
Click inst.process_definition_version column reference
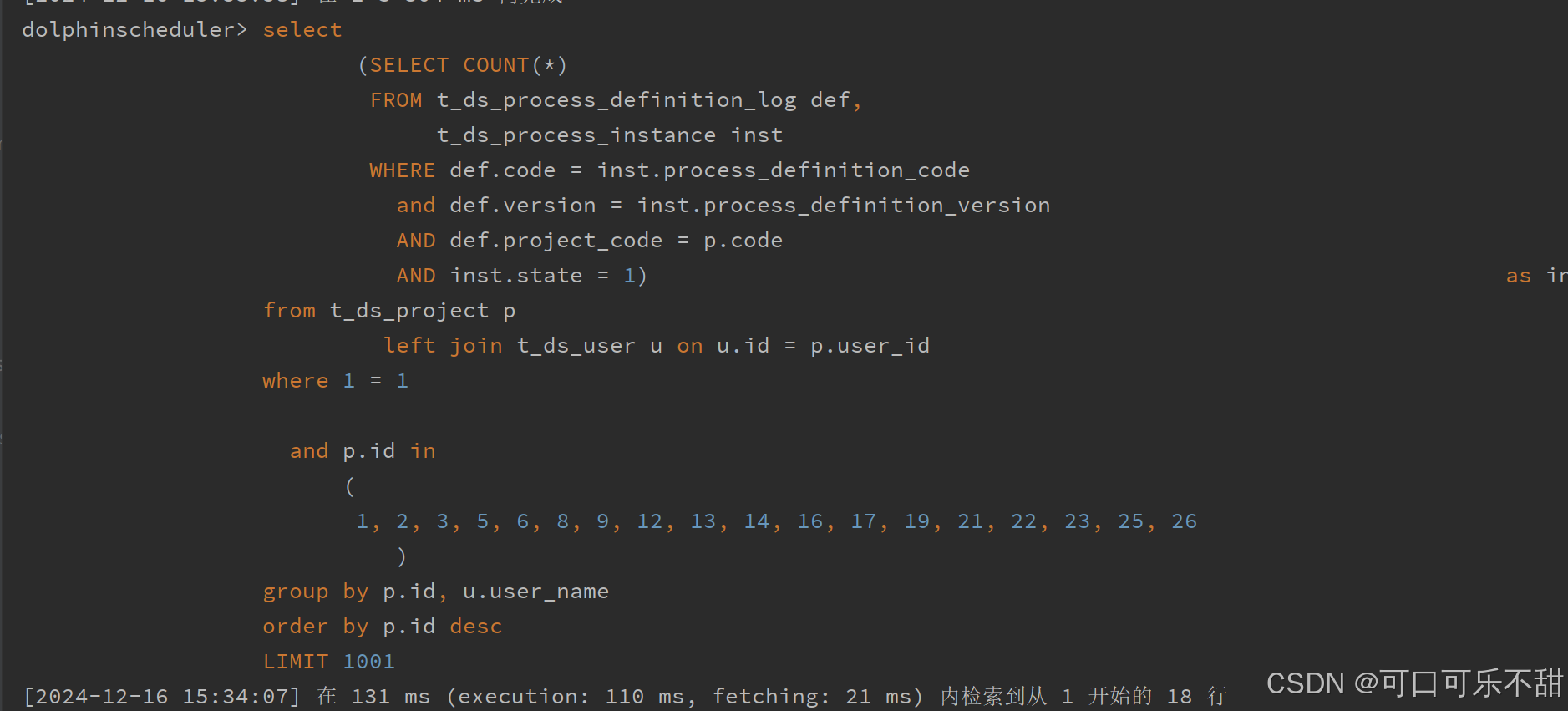coord(843,206)
